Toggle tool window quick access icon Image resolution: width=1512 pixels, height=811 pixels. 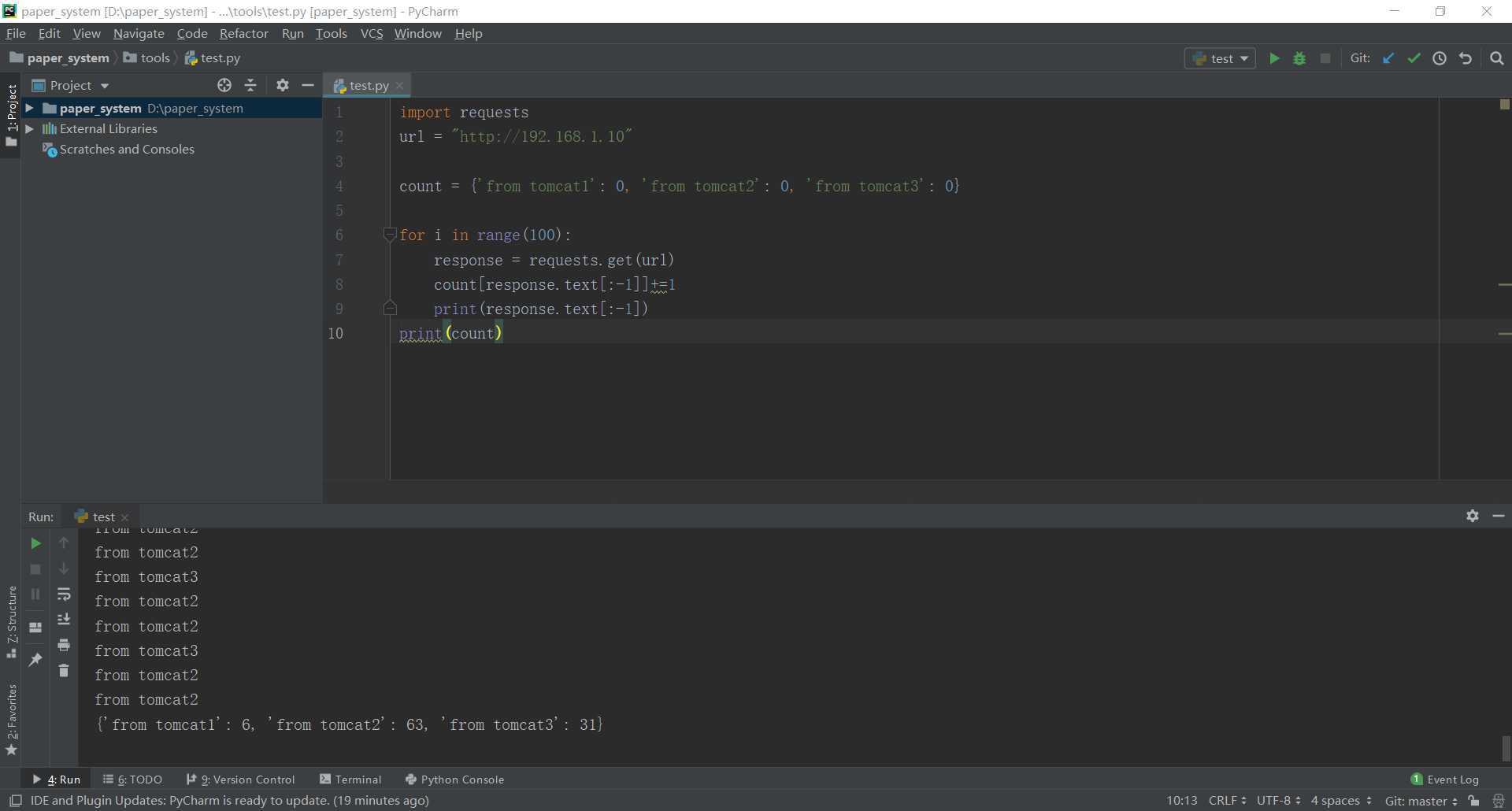click(15, 801)
